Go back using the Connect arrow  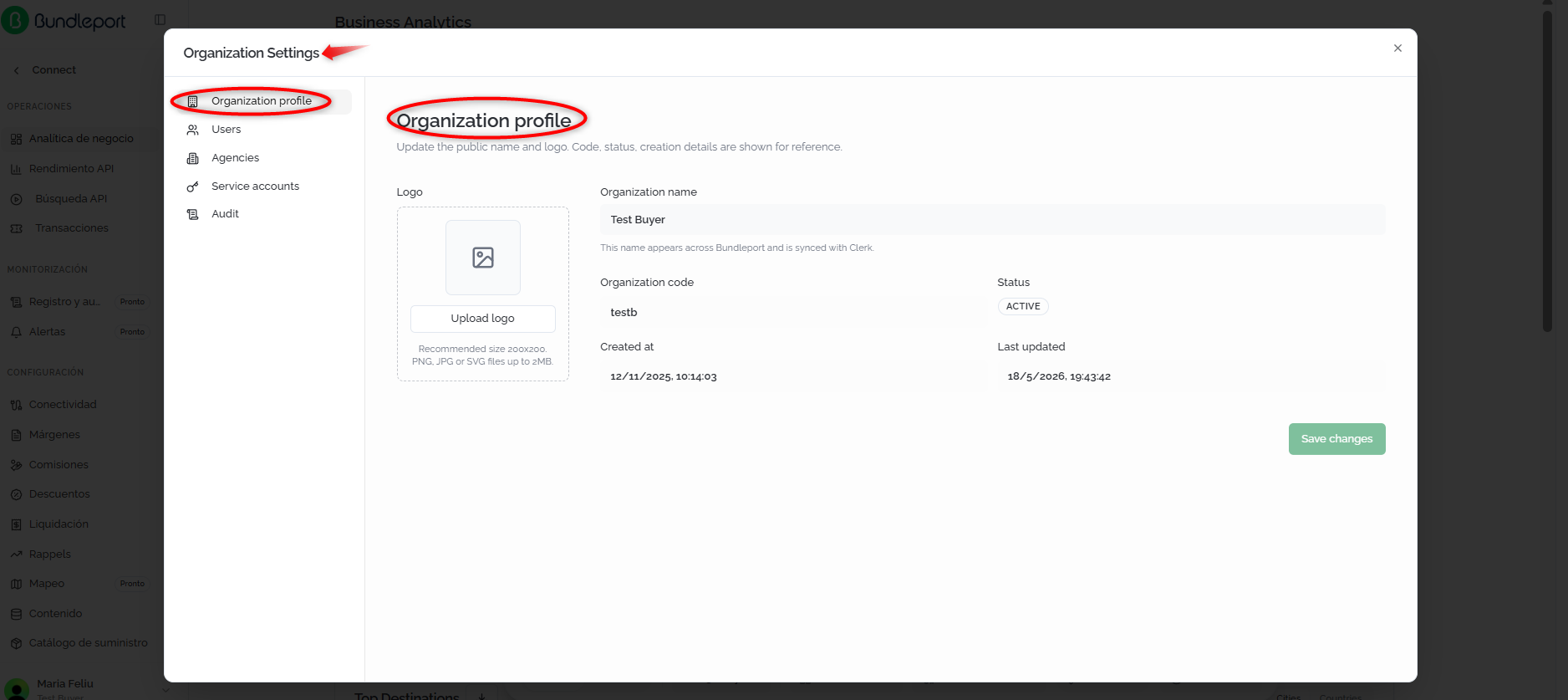click(16, 70)
